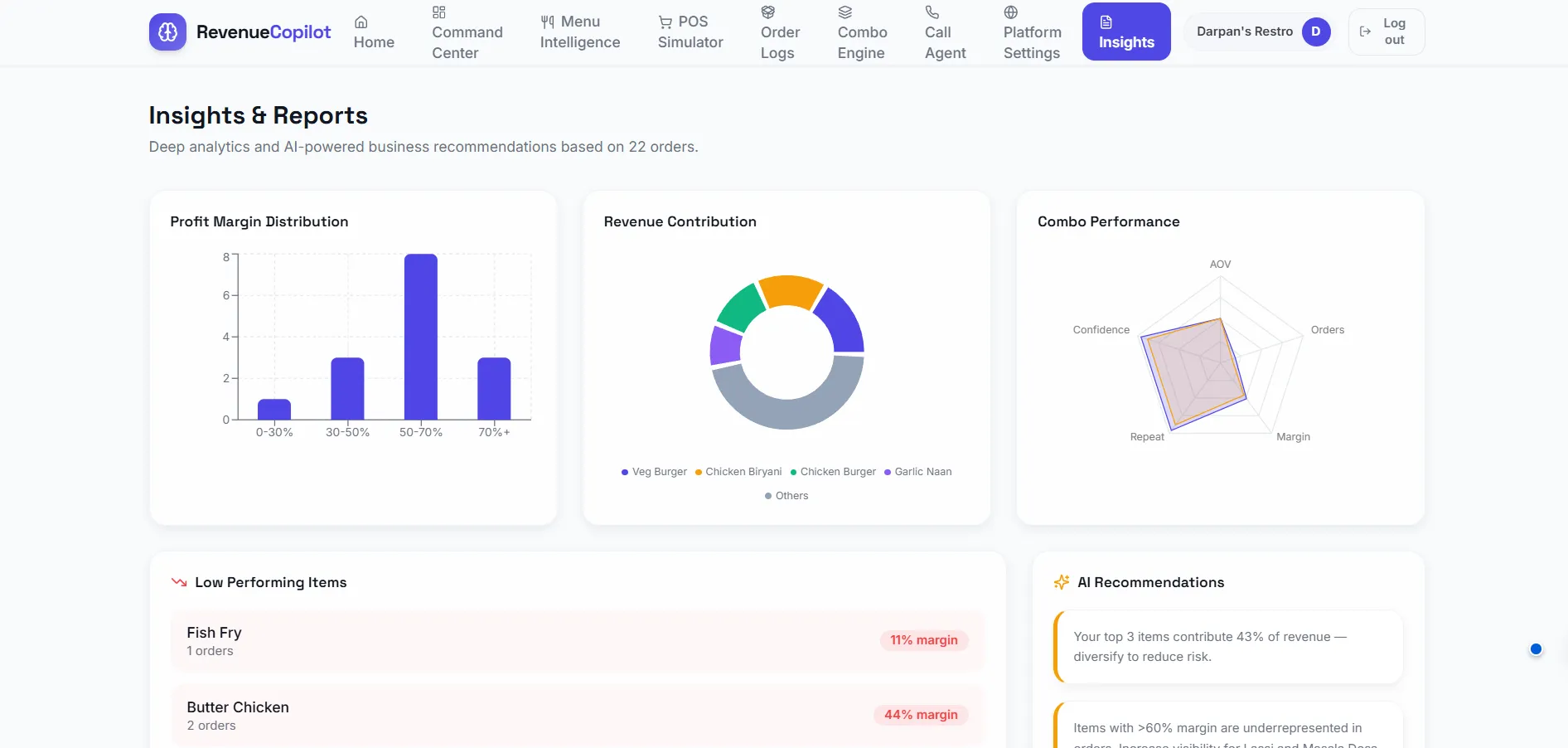Screen dimensions: 1568x748
Task: Click the 70%+ margin bar
Action: (x=494, y=389)
